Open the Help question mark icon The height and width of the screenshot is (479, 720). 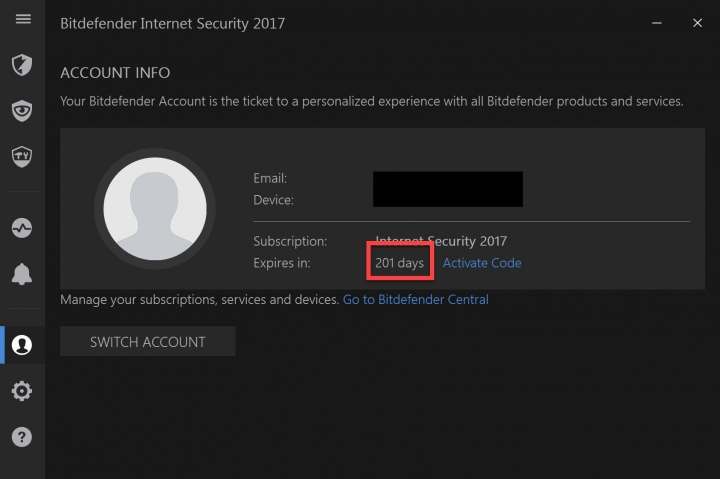click(x=22, y=437)
